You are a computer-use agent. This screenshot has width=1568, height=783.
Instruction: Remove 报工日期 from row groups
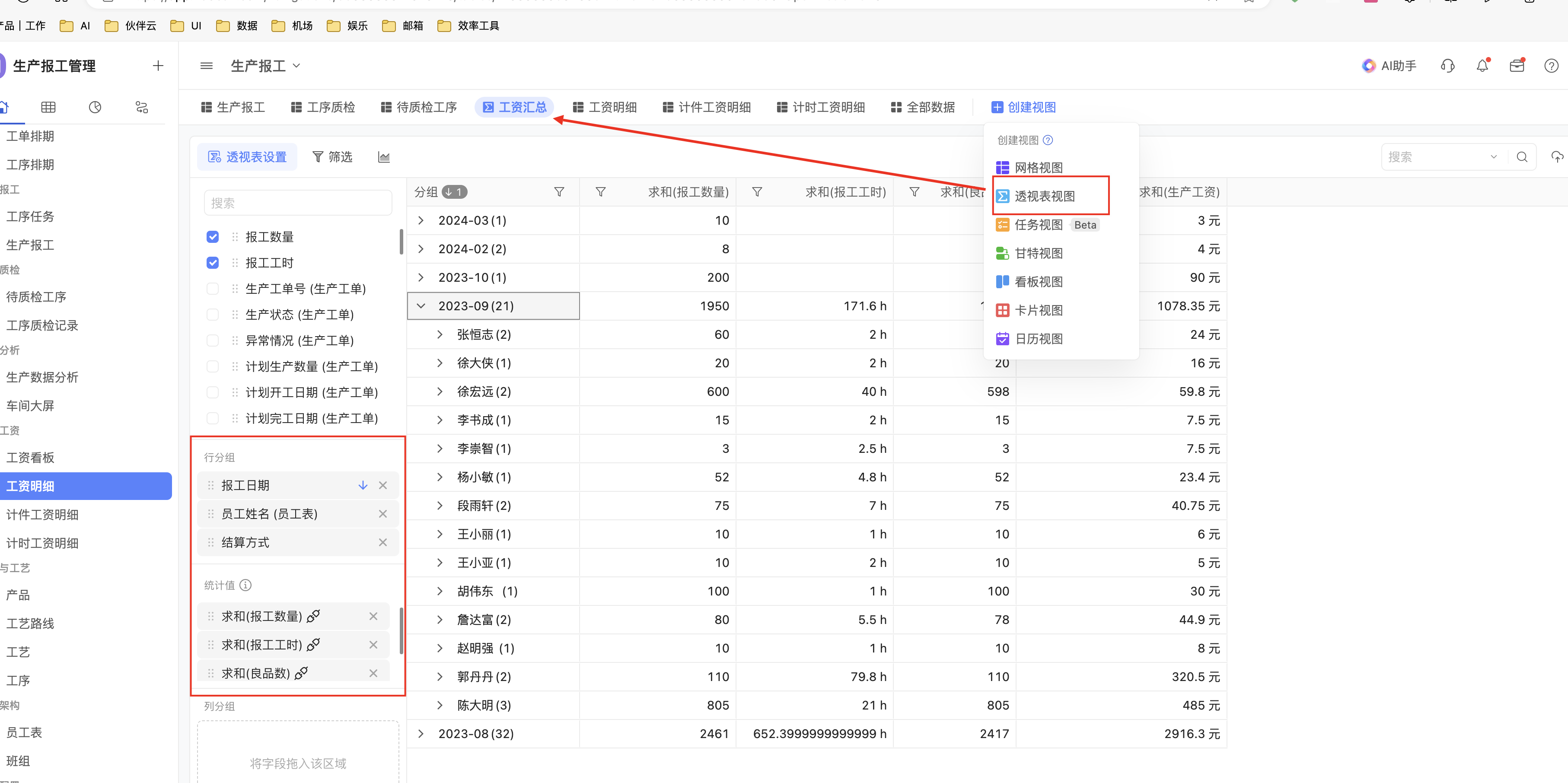click(383, 486)
